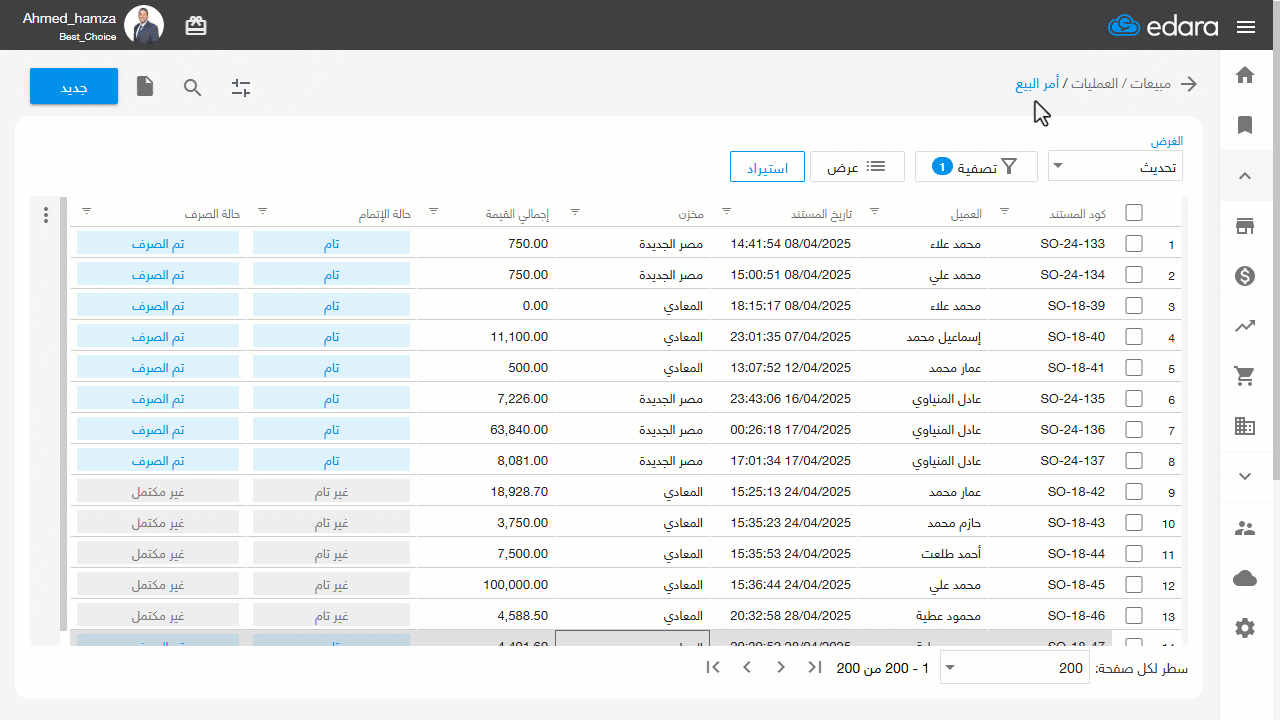1280x720 pixels.
Task: Click the document icon in toolbar
Action: coord(145,87)
